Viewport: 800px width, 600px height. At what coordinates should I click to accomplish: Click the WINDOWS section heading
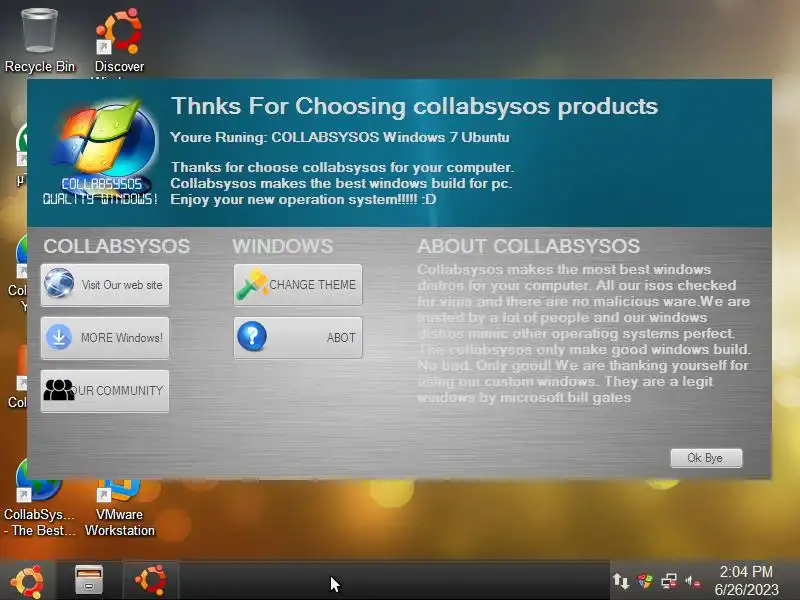coord(283,246)
